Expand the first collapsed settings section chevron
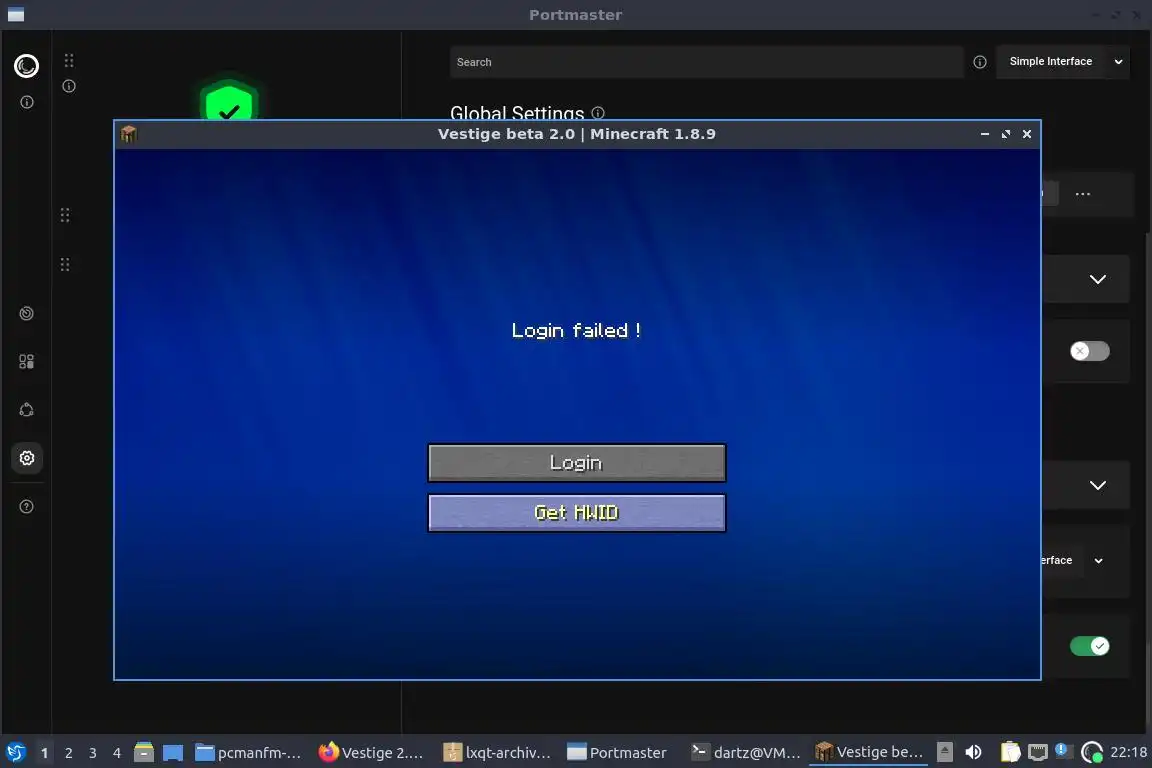Viewport: 1152px width, 768px height. (x=1098, y=279)
